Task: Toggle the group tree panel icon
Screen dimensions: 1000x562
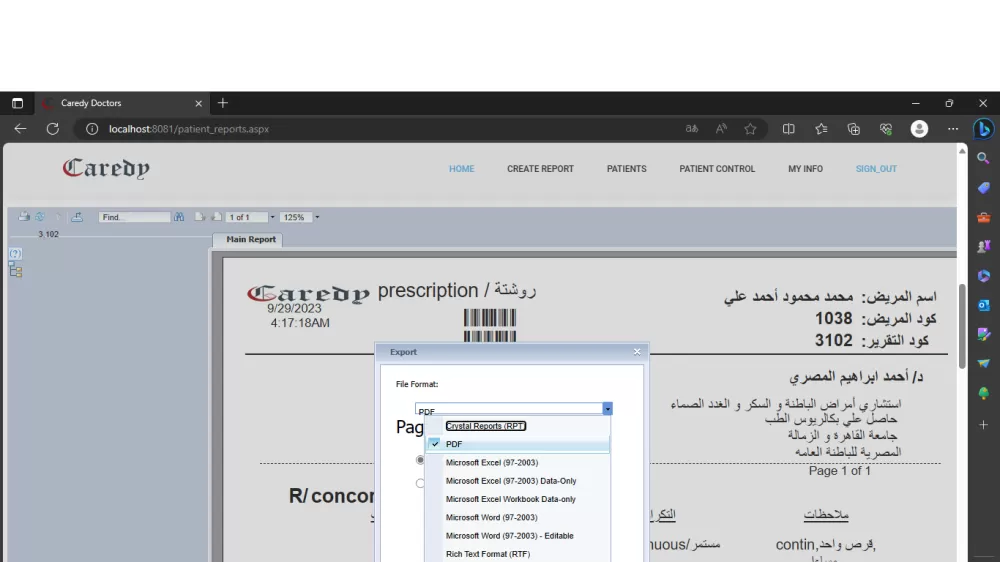Action: (x=16, y=271)
